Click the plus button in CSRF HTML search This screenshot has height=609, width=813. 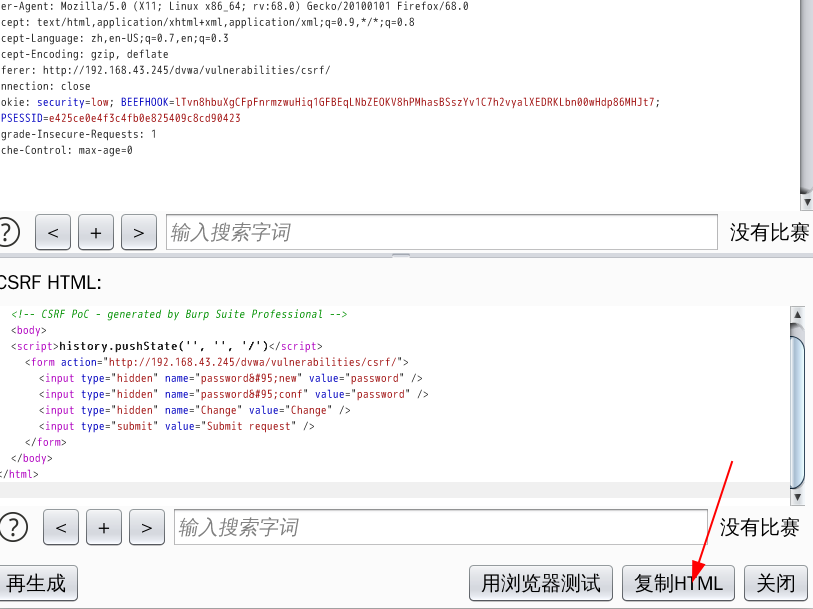[104, 527]
